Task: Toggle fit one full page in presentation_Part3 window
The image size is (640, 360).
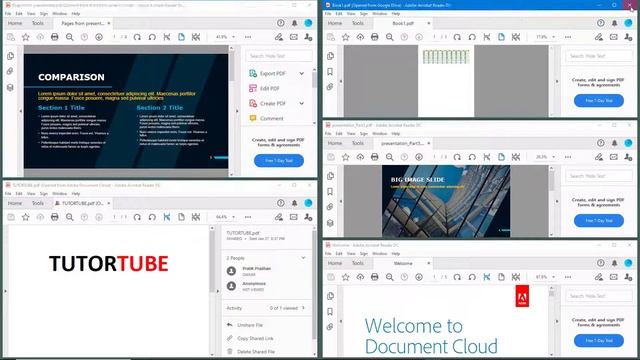Action: pos(501,157)
